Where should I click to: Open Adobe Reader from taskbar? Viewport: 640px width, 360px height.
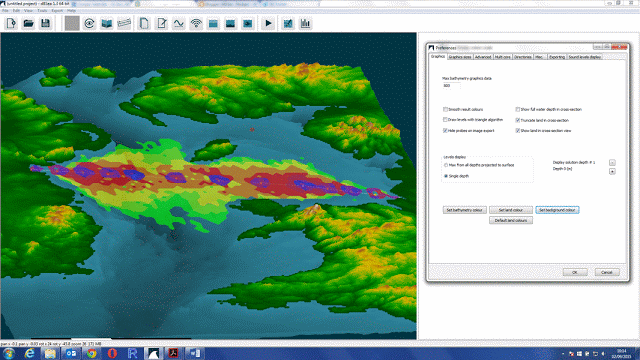pos(173,353)
